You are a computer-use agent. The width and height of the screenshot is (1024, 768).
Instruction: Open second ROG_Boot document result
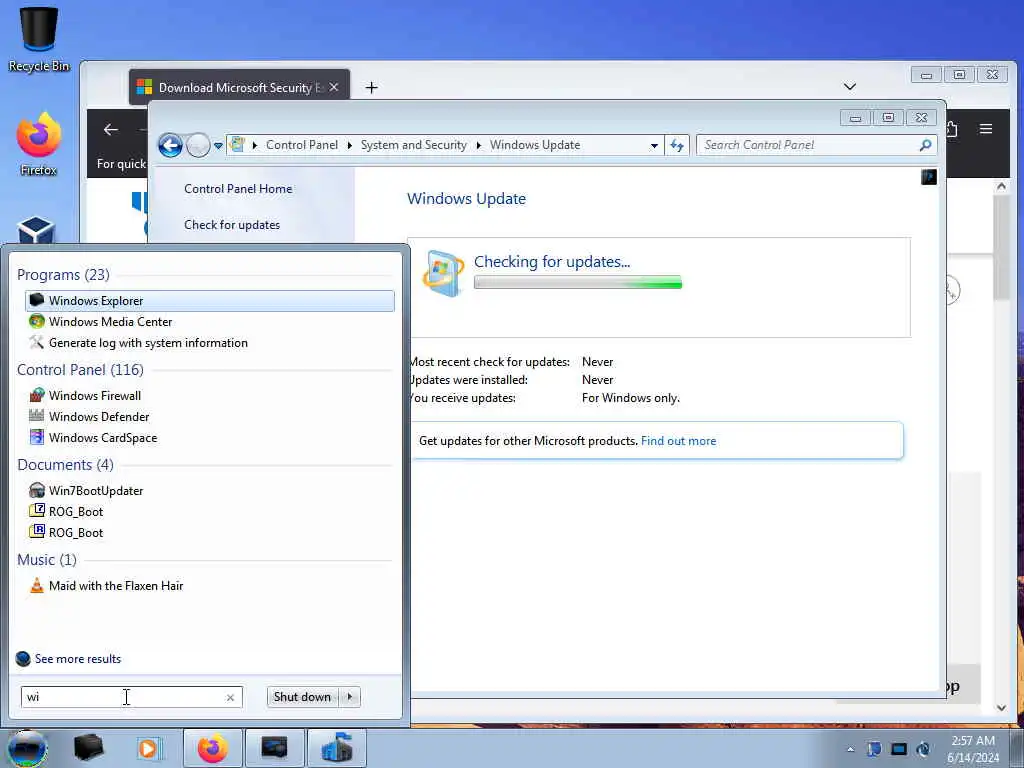click(x=210, y=532)
